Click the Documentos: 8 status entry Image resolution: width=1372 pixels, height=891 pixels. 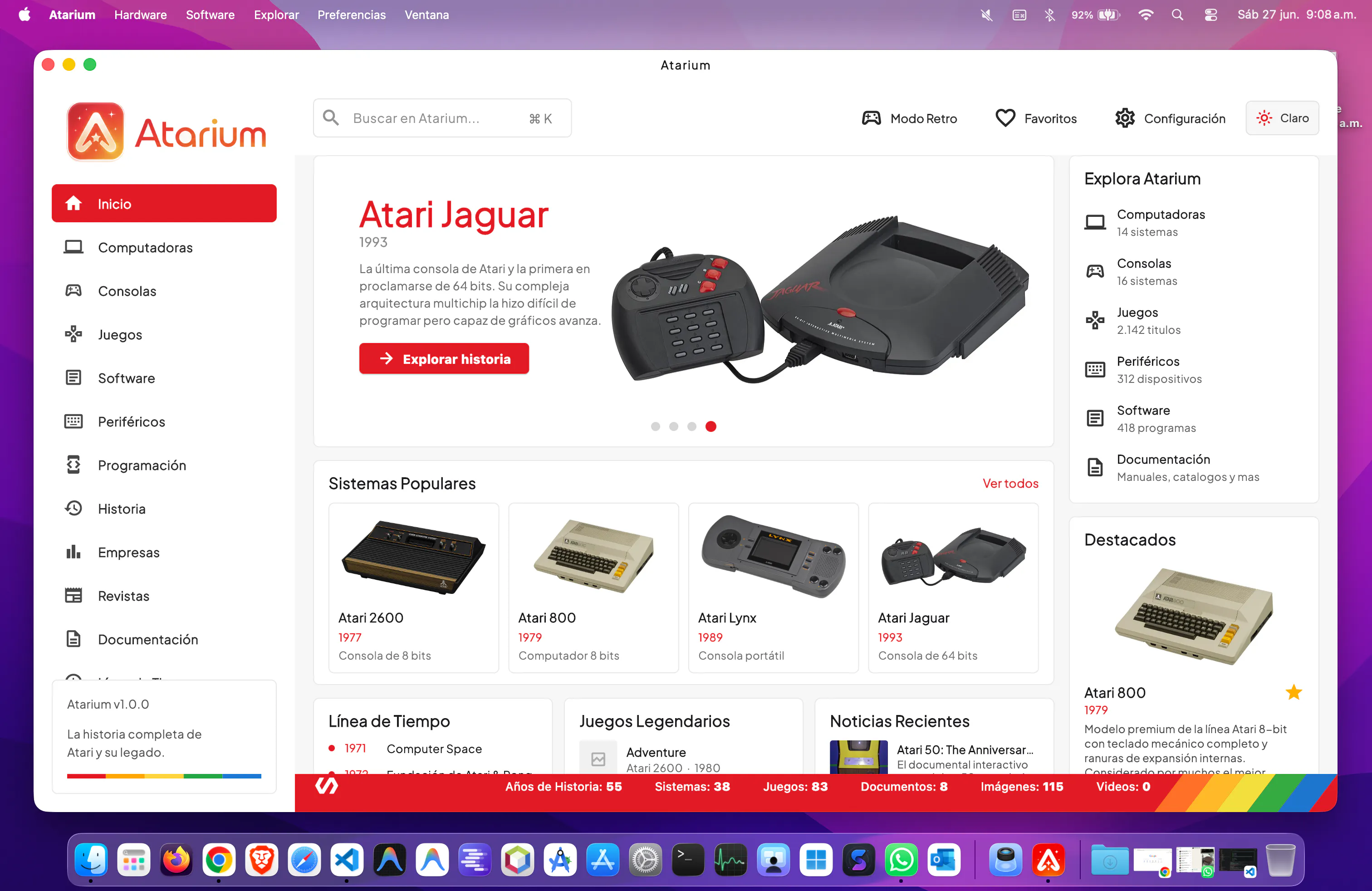tap(904, 786)
